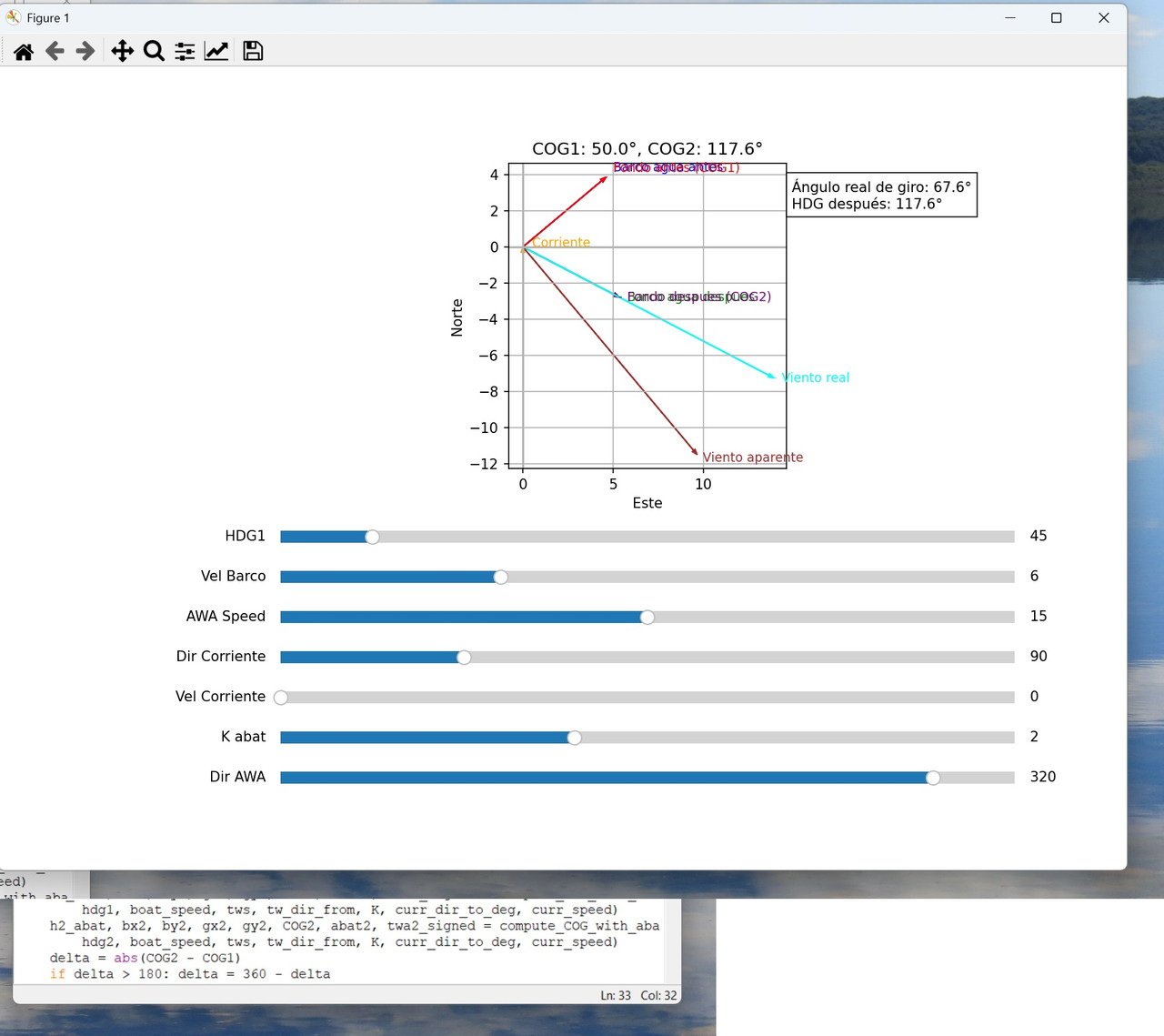The width and height of the screenshot is (1164, 1036).
Task: Select the annotation box showing Ángulo real de giro
Action: [x=880, y=195]
